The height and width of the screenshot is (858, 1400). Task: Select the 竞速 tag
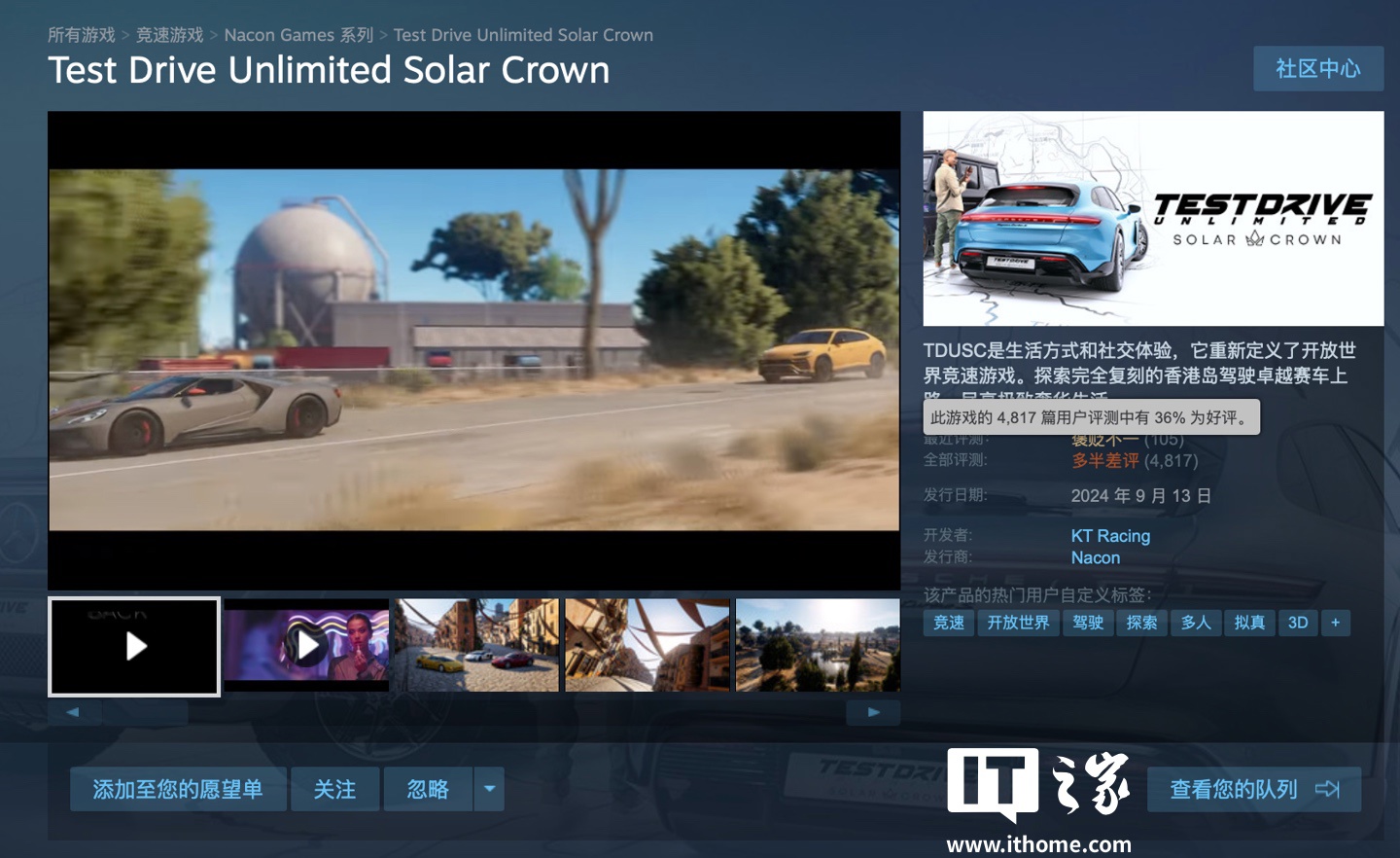[x=948, y=623]
